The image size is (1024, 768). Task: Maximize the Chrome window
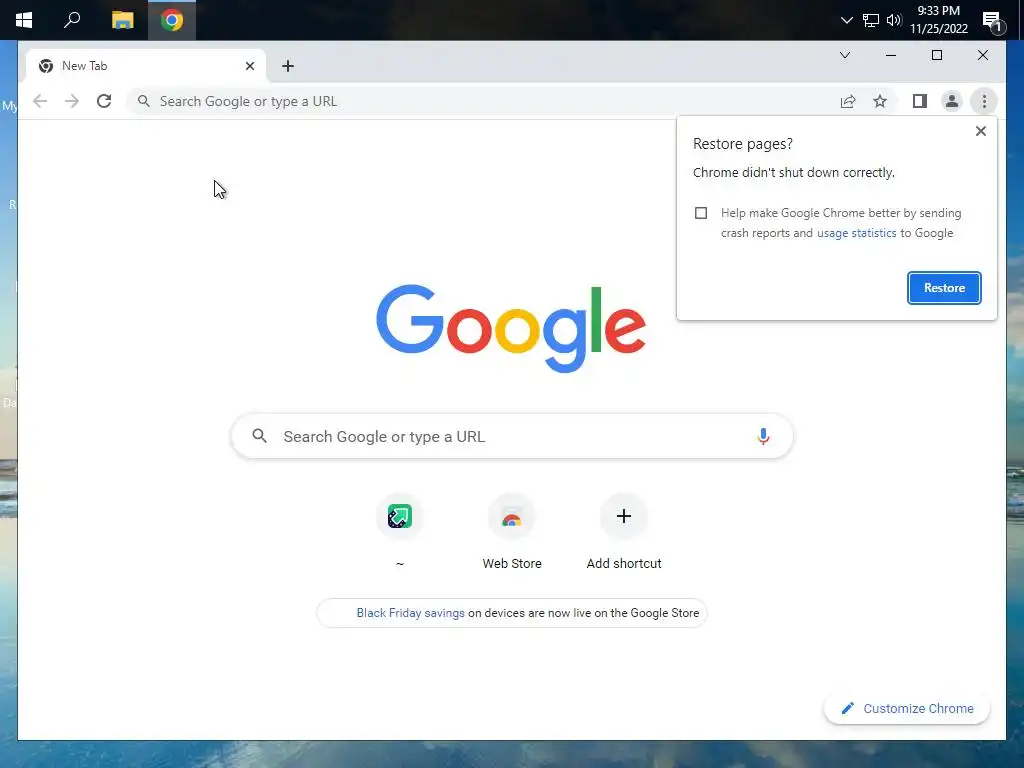tap(936, 55)
